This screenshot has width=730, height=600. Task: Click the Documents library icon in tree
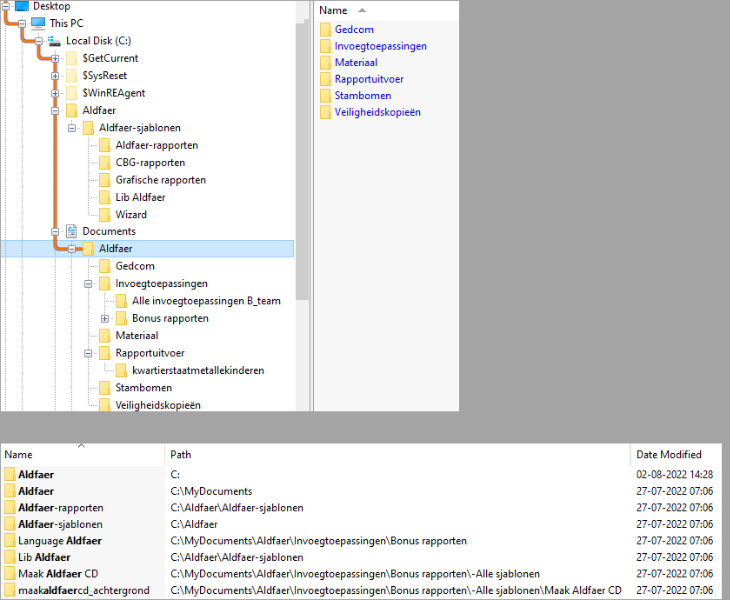(x=71, y=231)
